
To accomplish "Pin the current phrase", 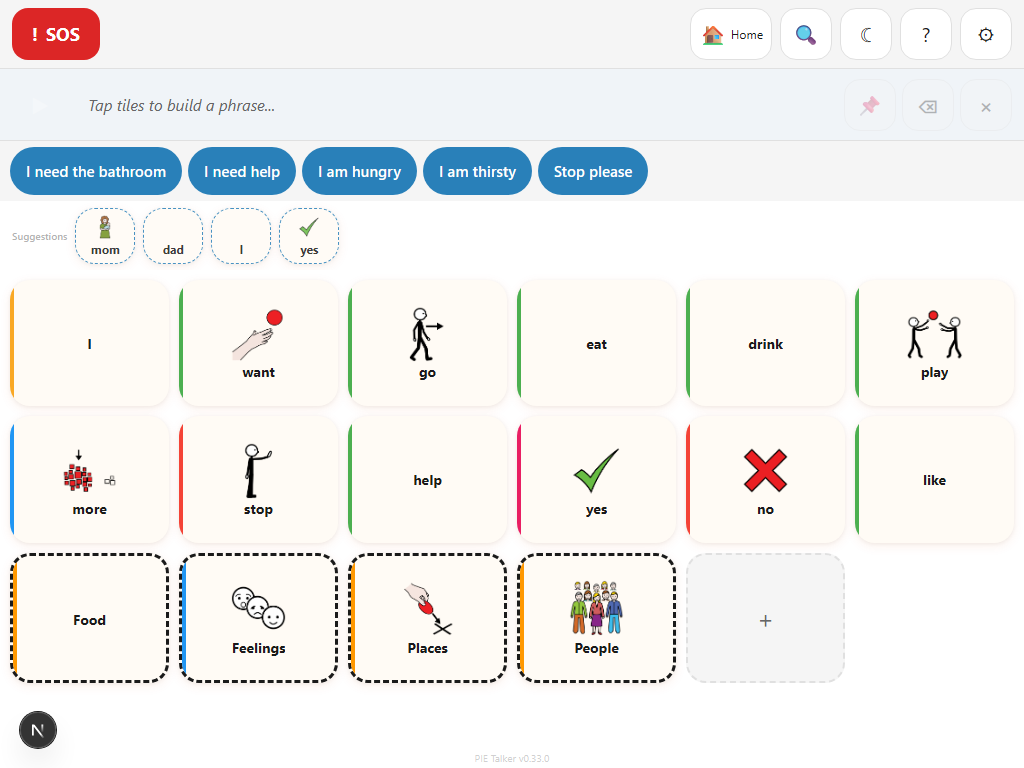I will pyautogui.click(x=869, y=106).
